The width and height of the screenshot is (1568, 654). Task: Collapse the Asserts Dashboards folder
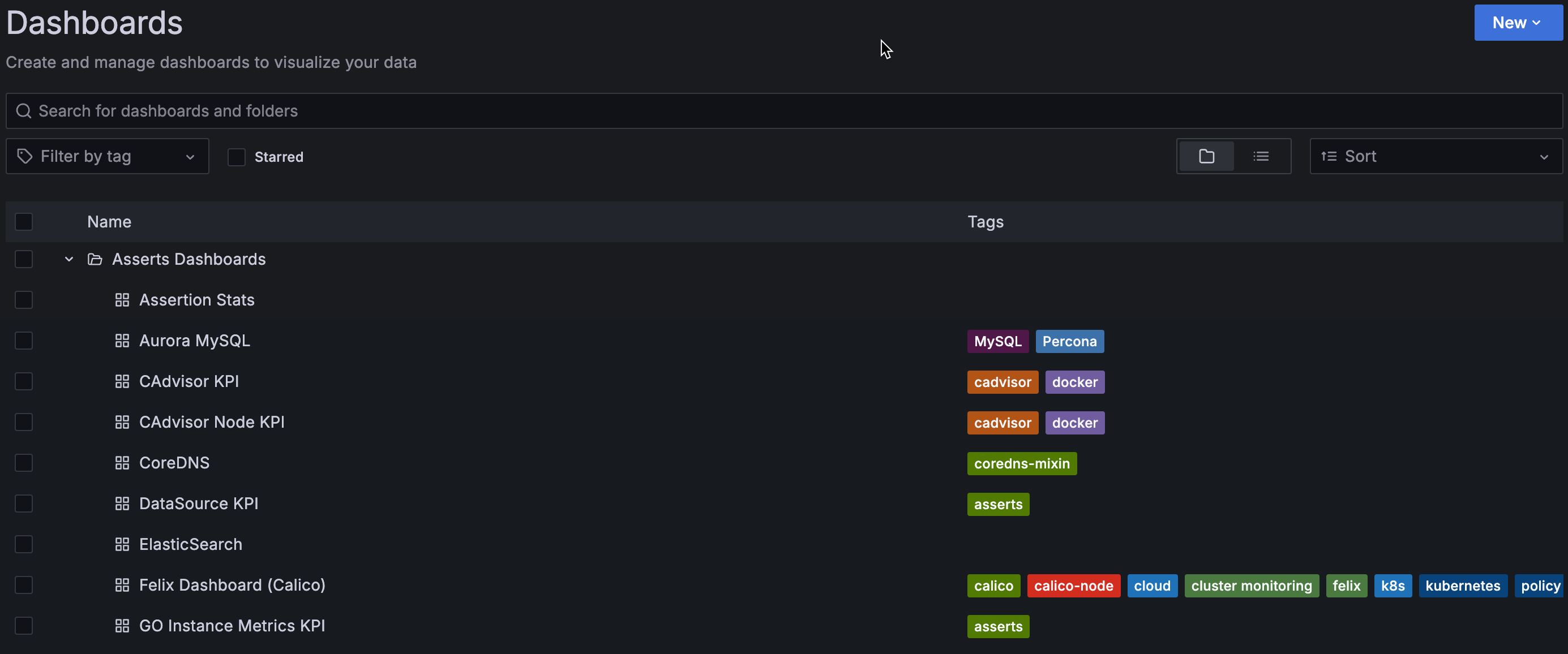(x=68, y=259)
